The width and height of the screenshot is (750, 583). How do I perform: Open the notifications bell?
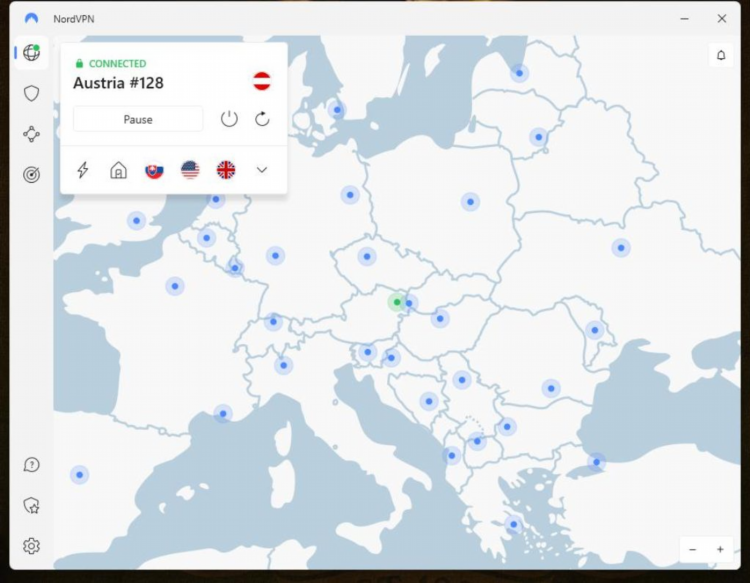(x=721, y=55)
